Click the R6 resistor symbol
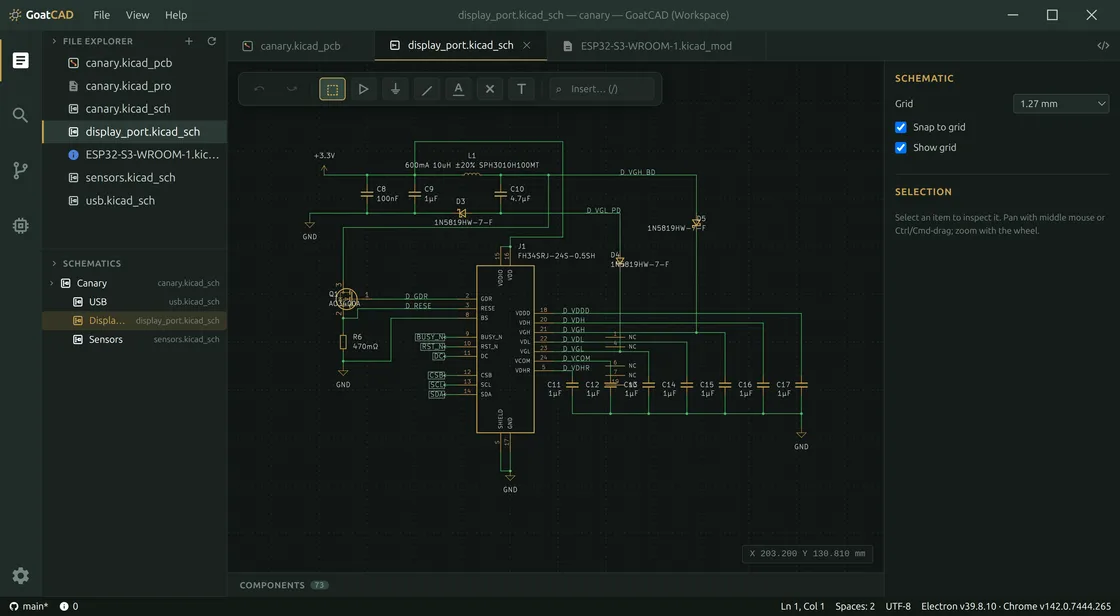 (343, 342)
